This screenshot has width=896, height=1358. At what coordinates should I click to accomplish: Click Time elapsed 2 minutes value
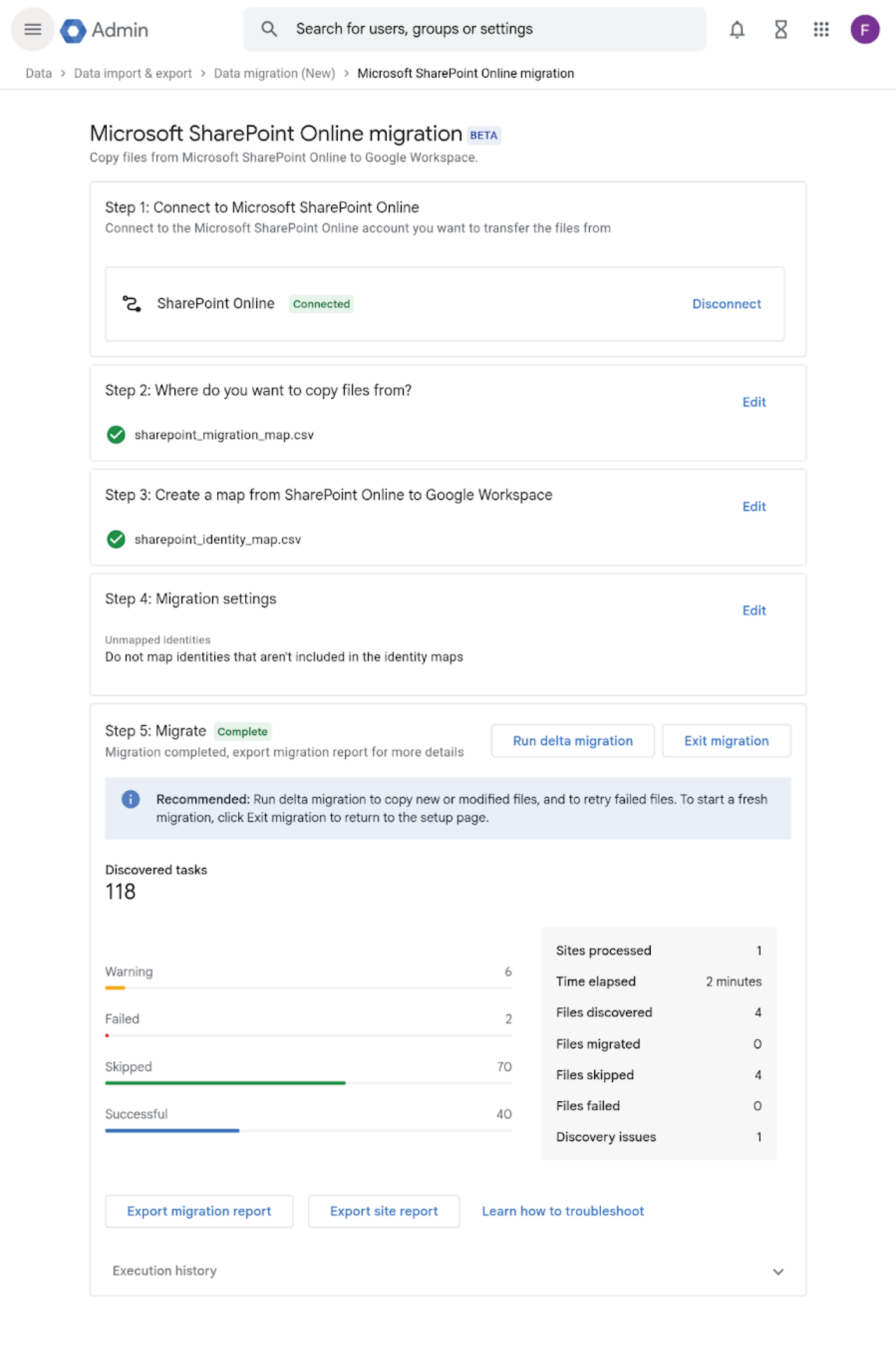[734, 982]
